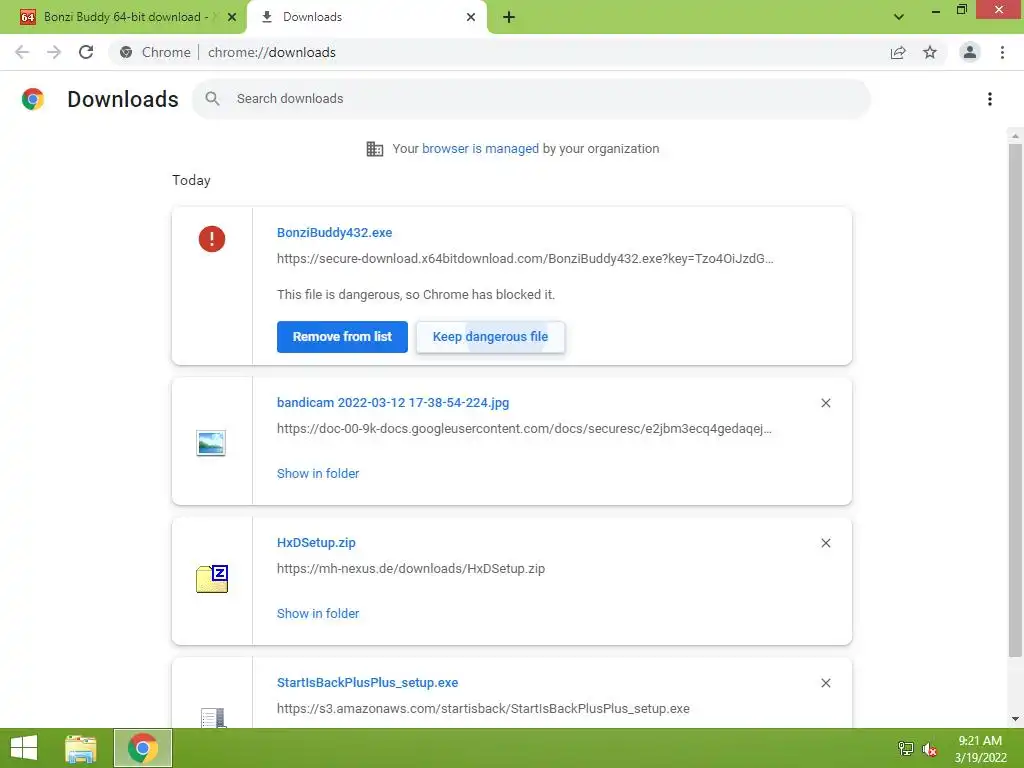
Task: Click the Chrome site info icon in address bar
Action: point(126,52)
